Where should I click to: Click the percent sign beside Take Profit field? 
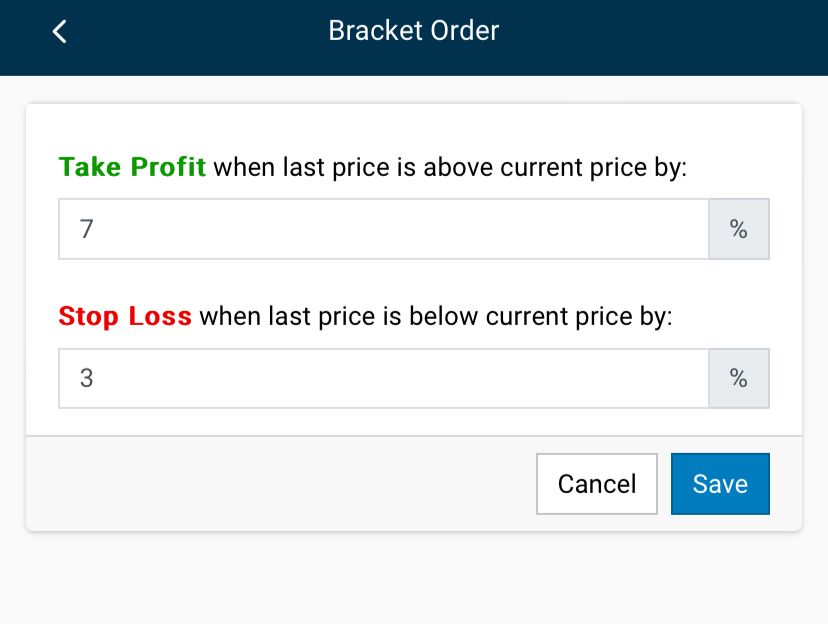pyautogui.click(x=739, y=229)
